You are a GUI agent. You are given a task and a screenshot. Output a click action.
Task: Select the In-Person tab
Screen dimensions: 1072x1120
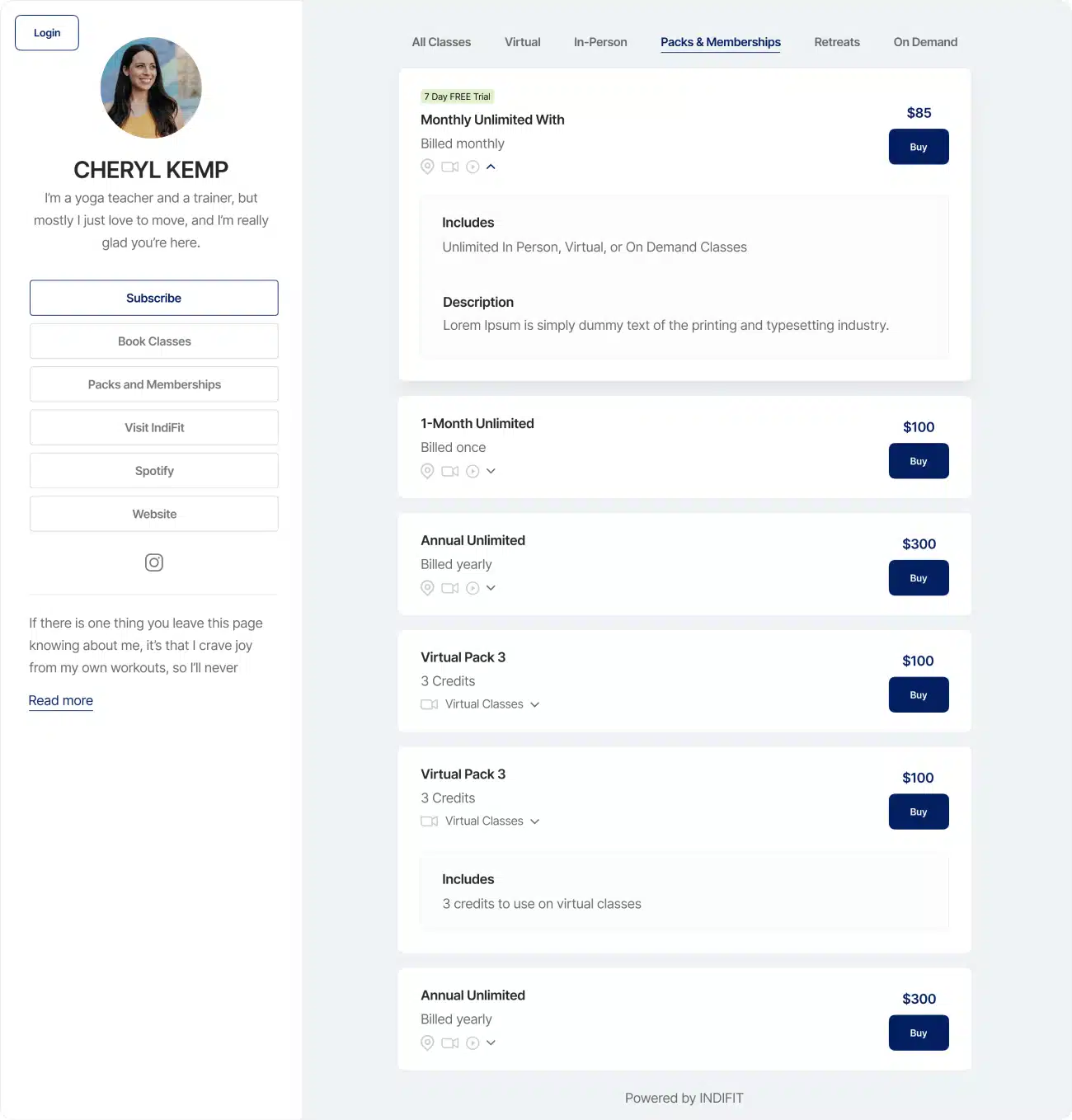click(x=599, y=42)
